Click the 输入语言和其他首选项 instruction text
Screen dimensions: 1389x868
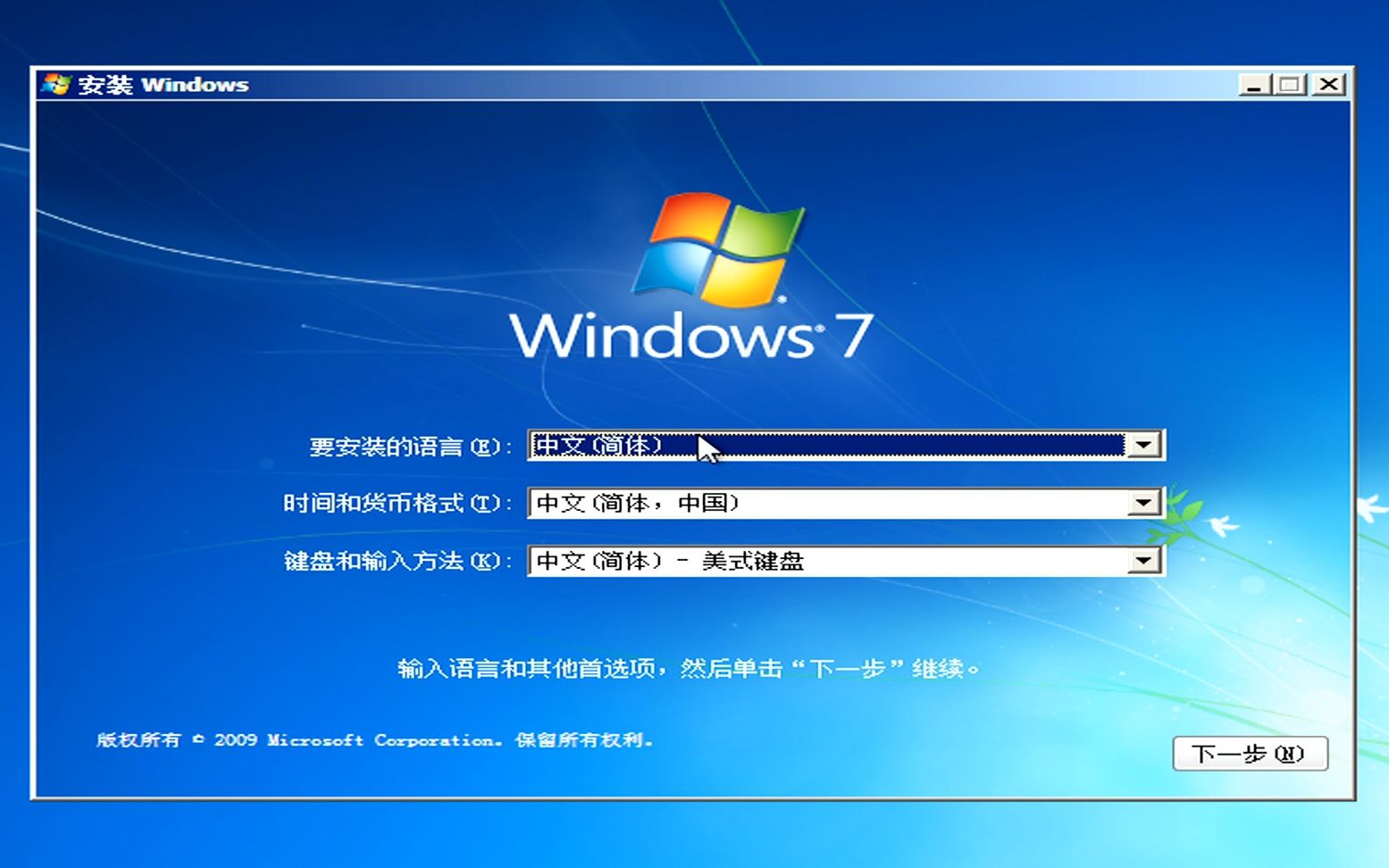click(688, 668)
